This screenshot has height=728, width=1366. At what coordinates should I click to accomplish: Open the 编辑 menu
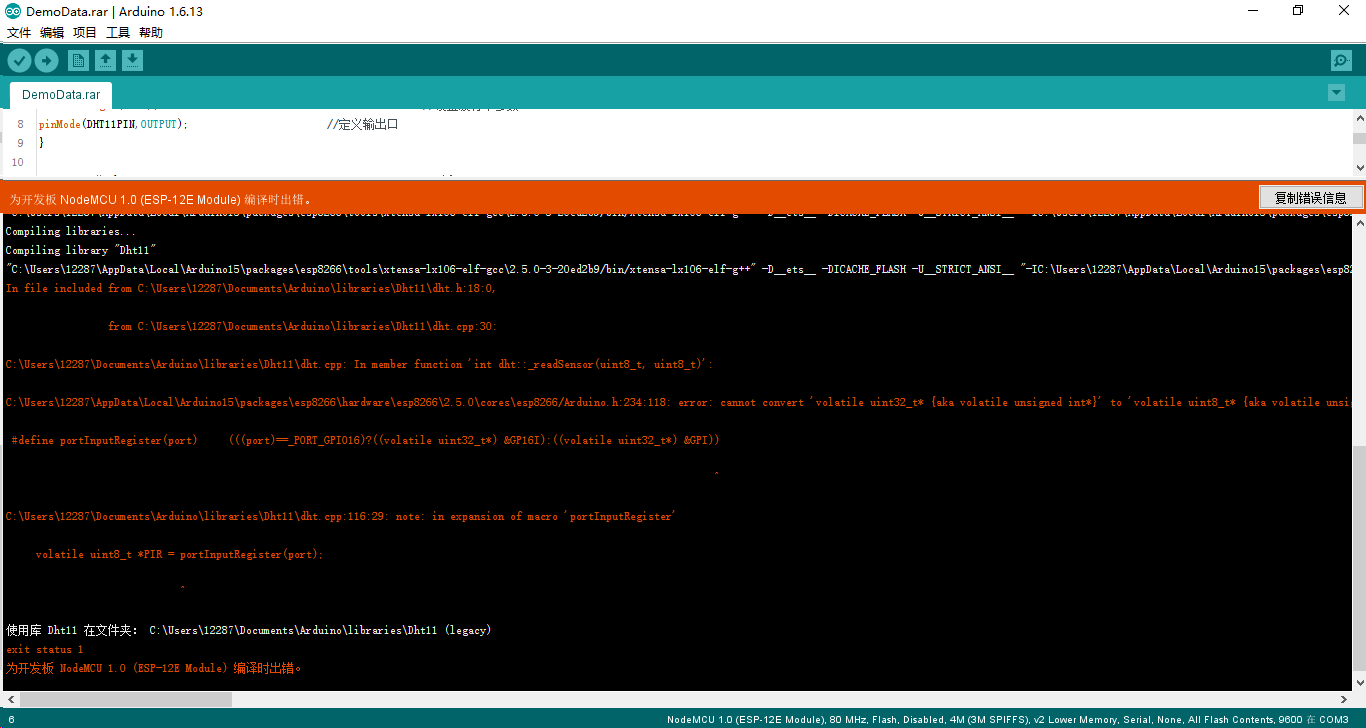click(52, 33)
